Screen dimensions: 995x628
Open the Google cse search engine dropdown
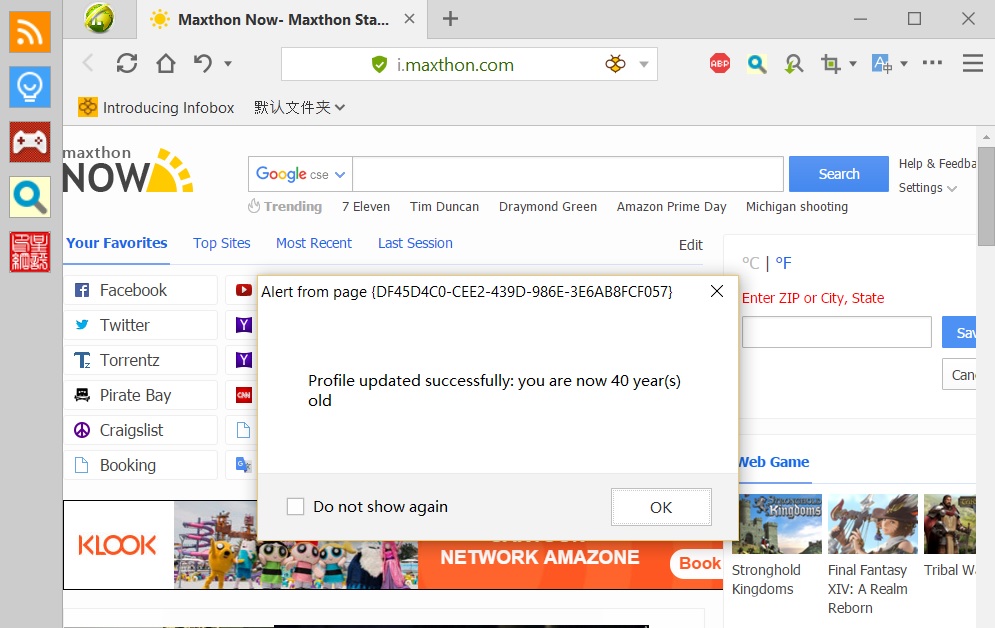coord(300,174)
